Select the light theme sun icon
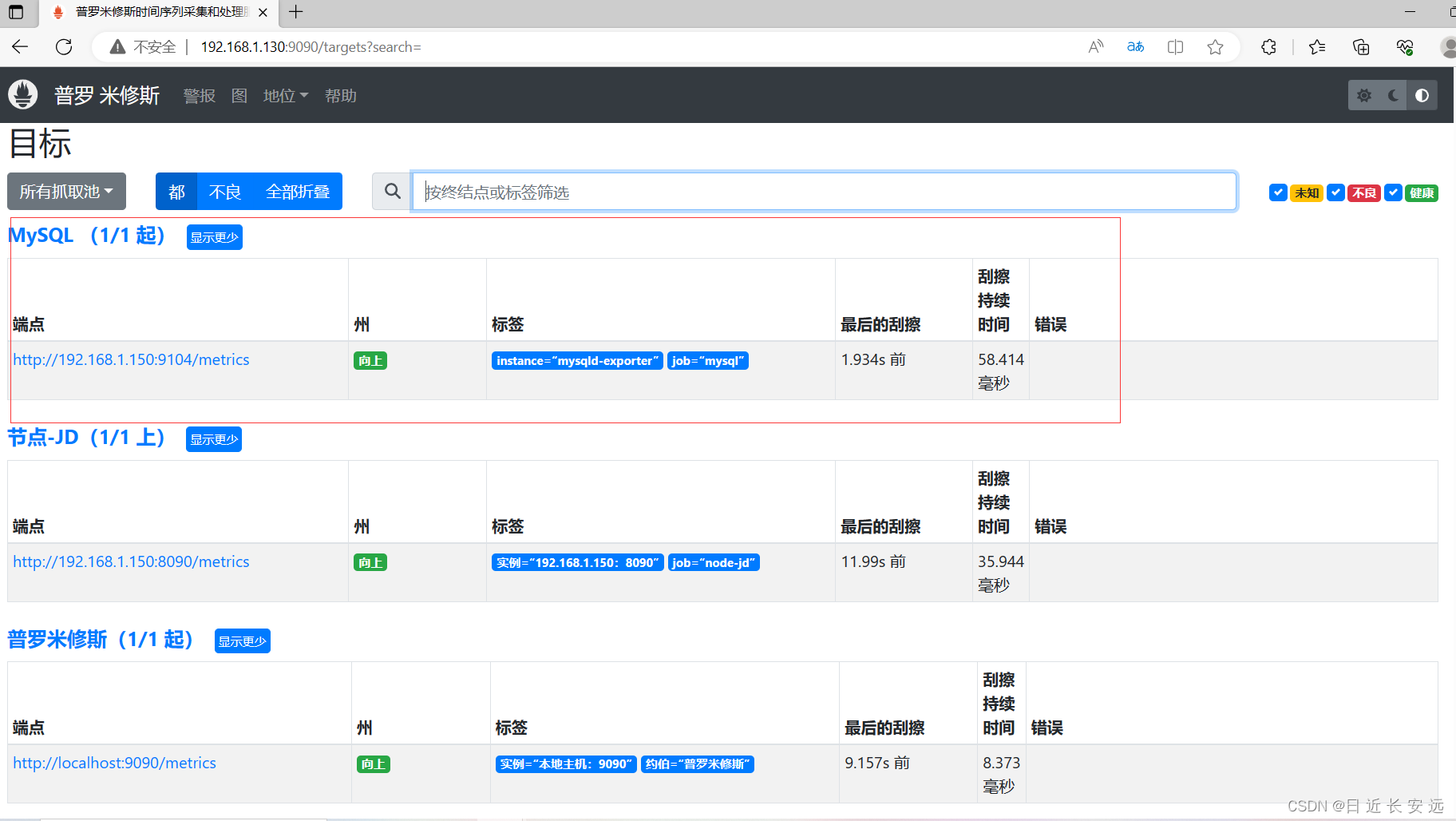This screenshot has width=1456, height=821. (x=1364, y=95)
